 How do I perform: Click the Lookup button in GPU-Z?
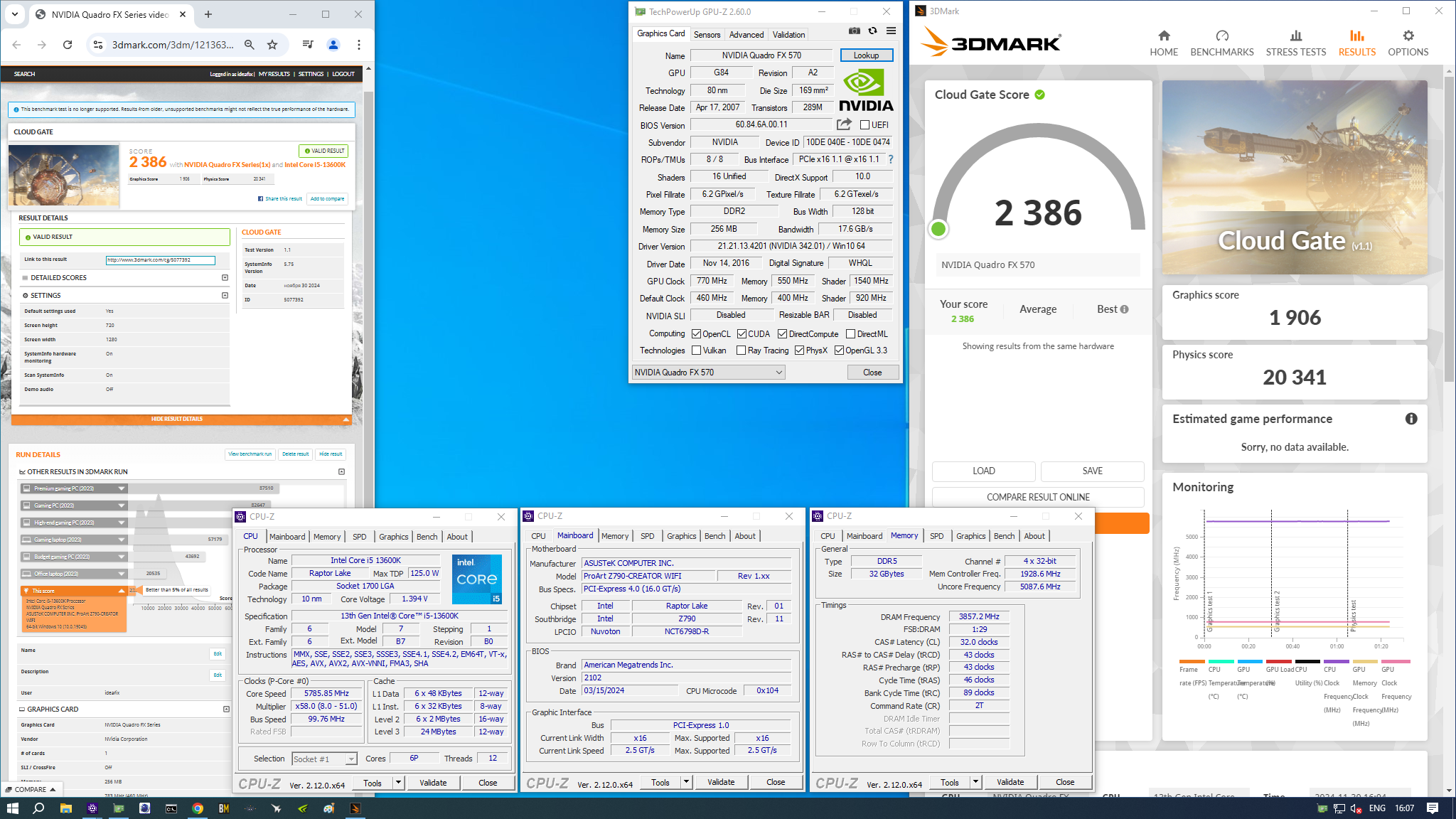pyautogui.click(x=866, y=55)
